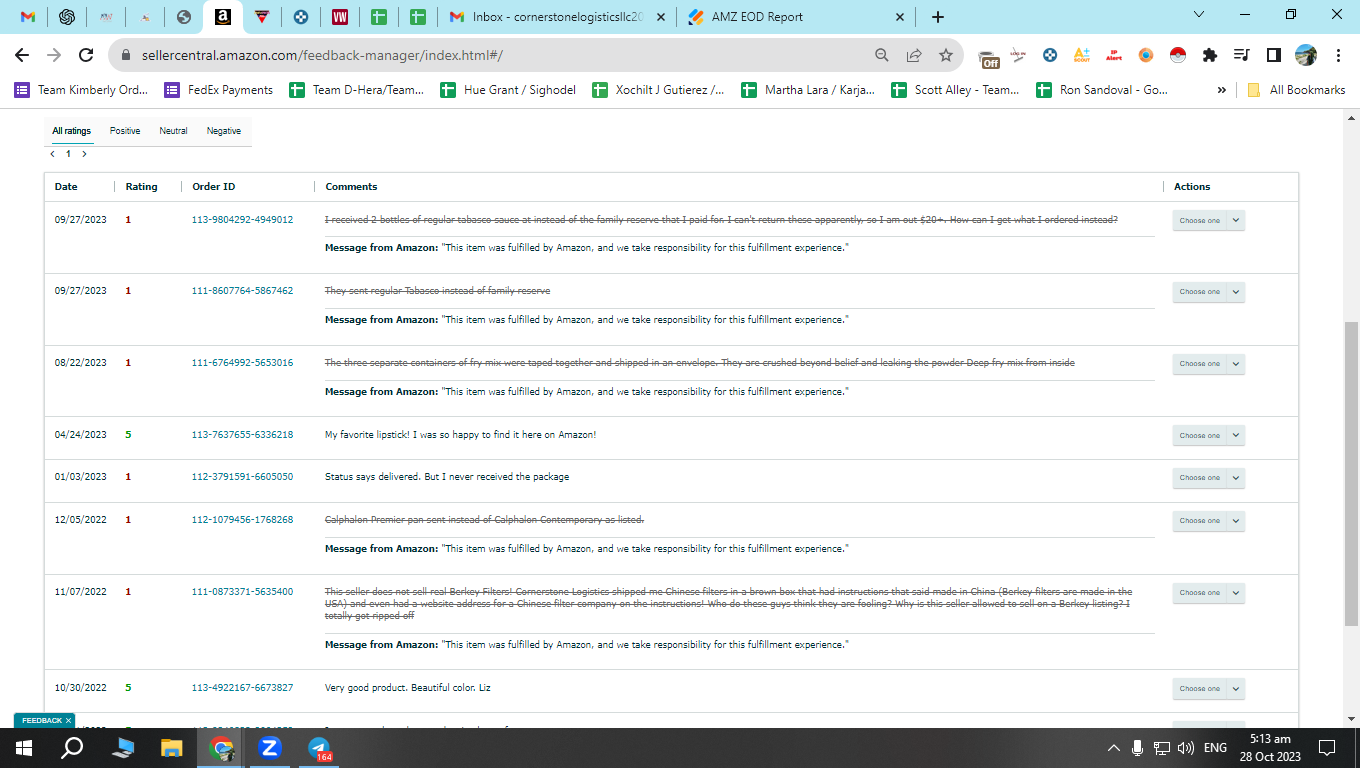This screenshot has width=1360, height=768.
Task: Open Choose one dropdown for order 112-1079456-1768268
Action: click(x=1208, y=521)
